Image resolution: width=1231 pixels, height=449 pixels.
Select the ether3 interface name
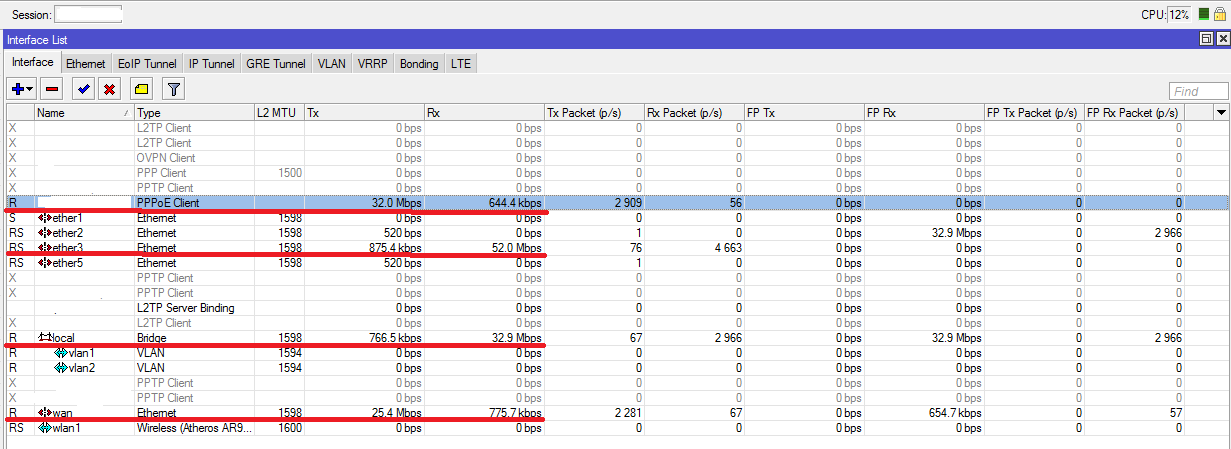[68, 248]
